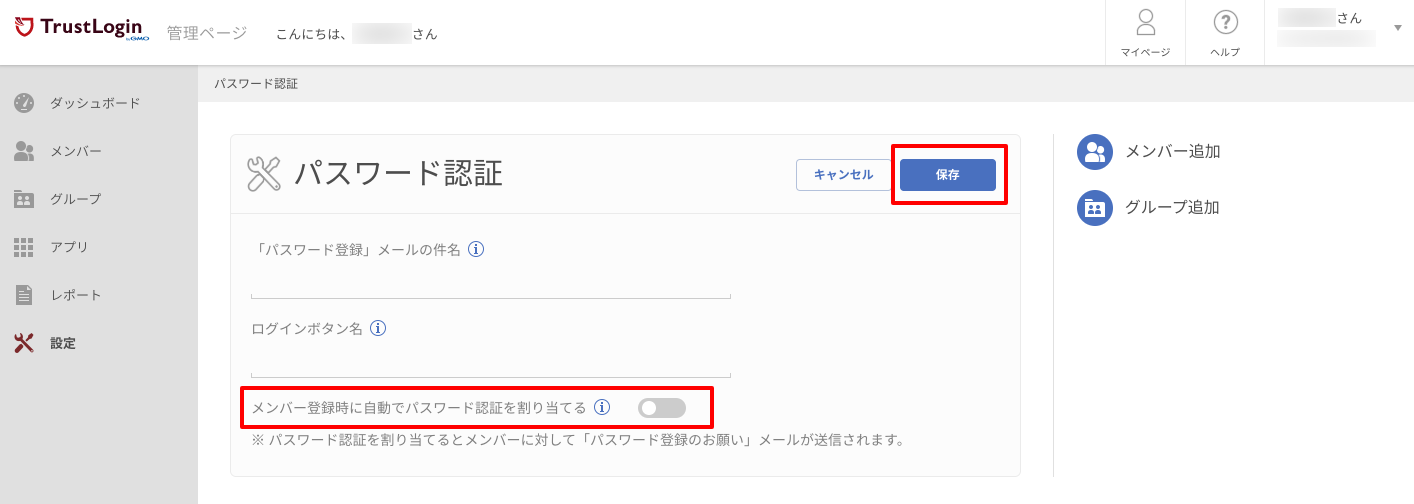Toggle automatic password authentication assignment switch

(662, 408)
